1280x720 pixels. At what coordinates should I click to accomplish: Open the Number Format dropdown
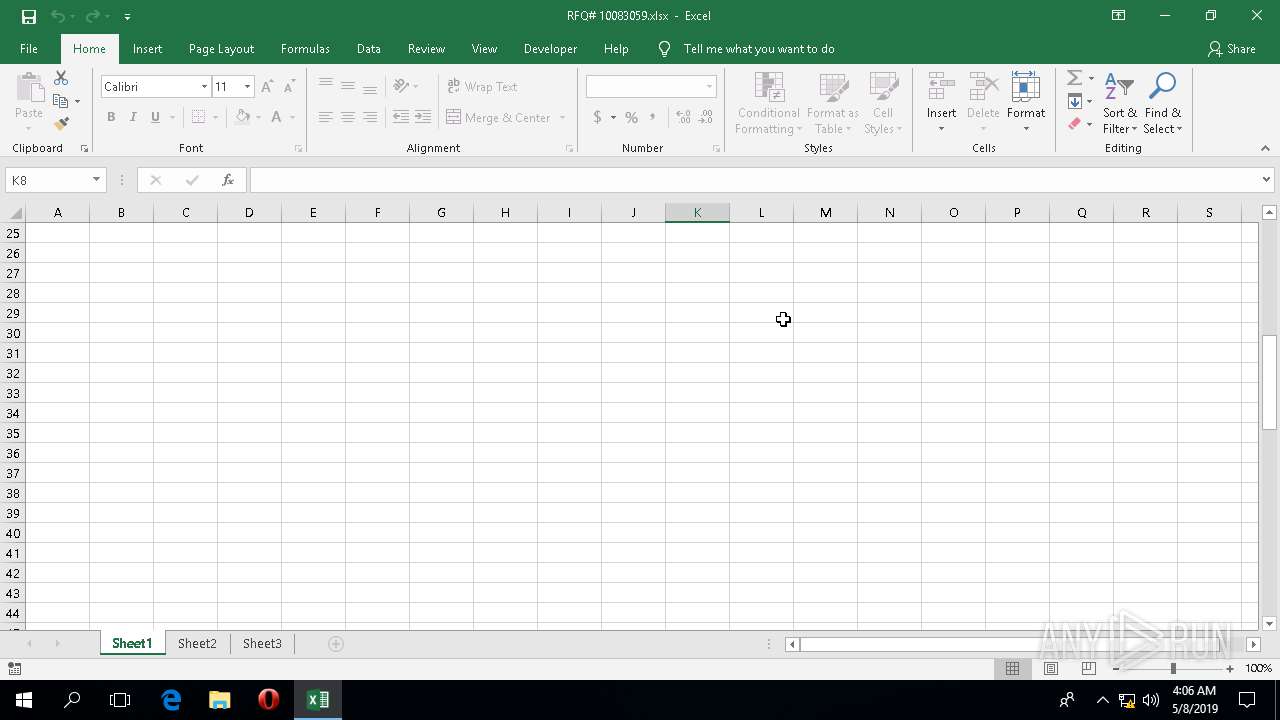(709, 87)
